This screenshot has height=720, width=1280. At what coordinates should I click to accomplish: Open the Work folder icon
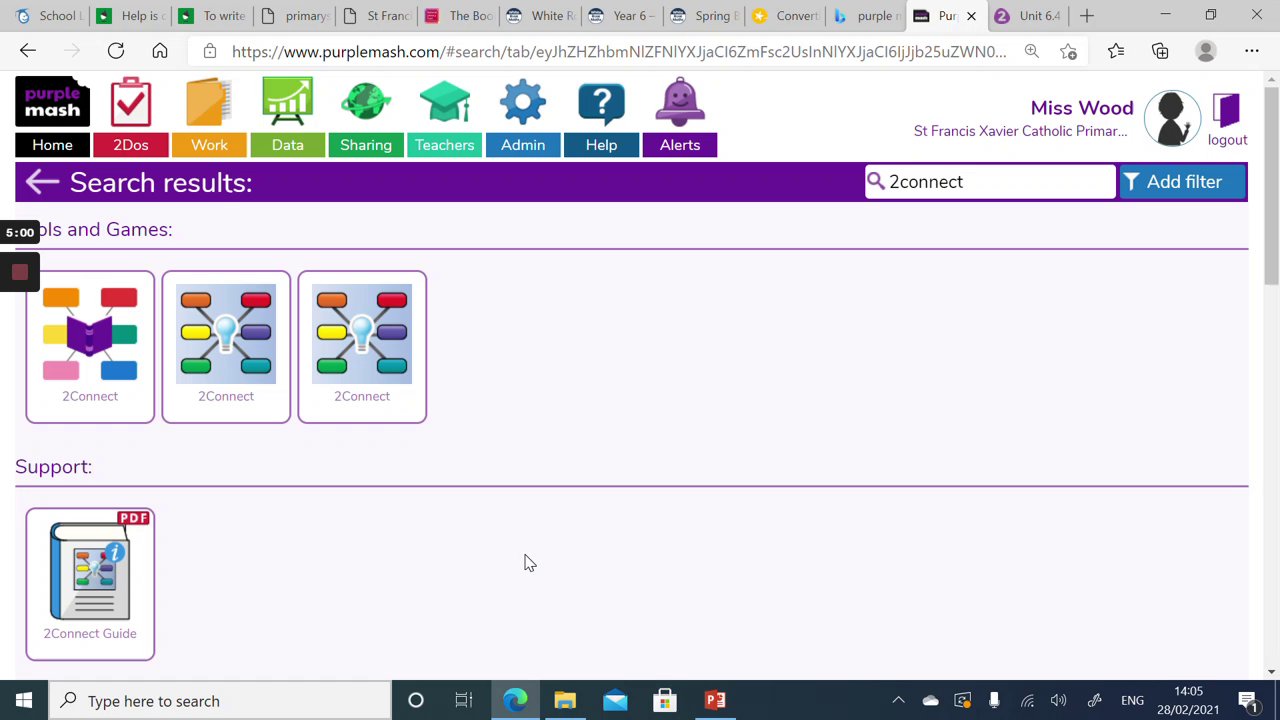tap(209, 103)
